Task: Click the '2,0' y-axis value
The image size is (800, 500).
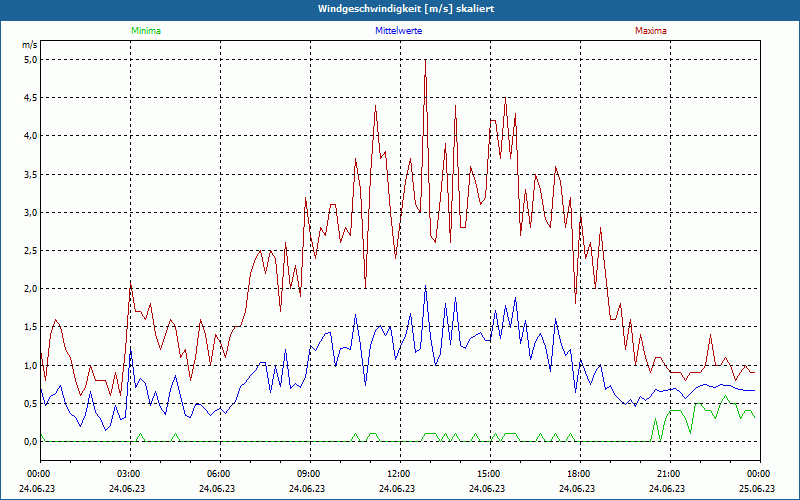Action: [x=31, y=289]
